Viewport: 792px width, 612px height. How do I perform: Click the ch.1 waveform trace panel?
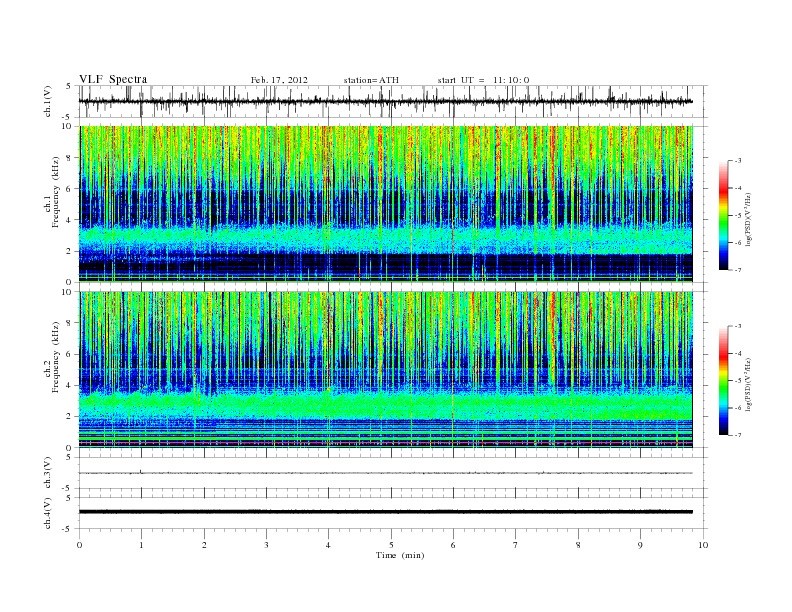click(x=393, y=101)
